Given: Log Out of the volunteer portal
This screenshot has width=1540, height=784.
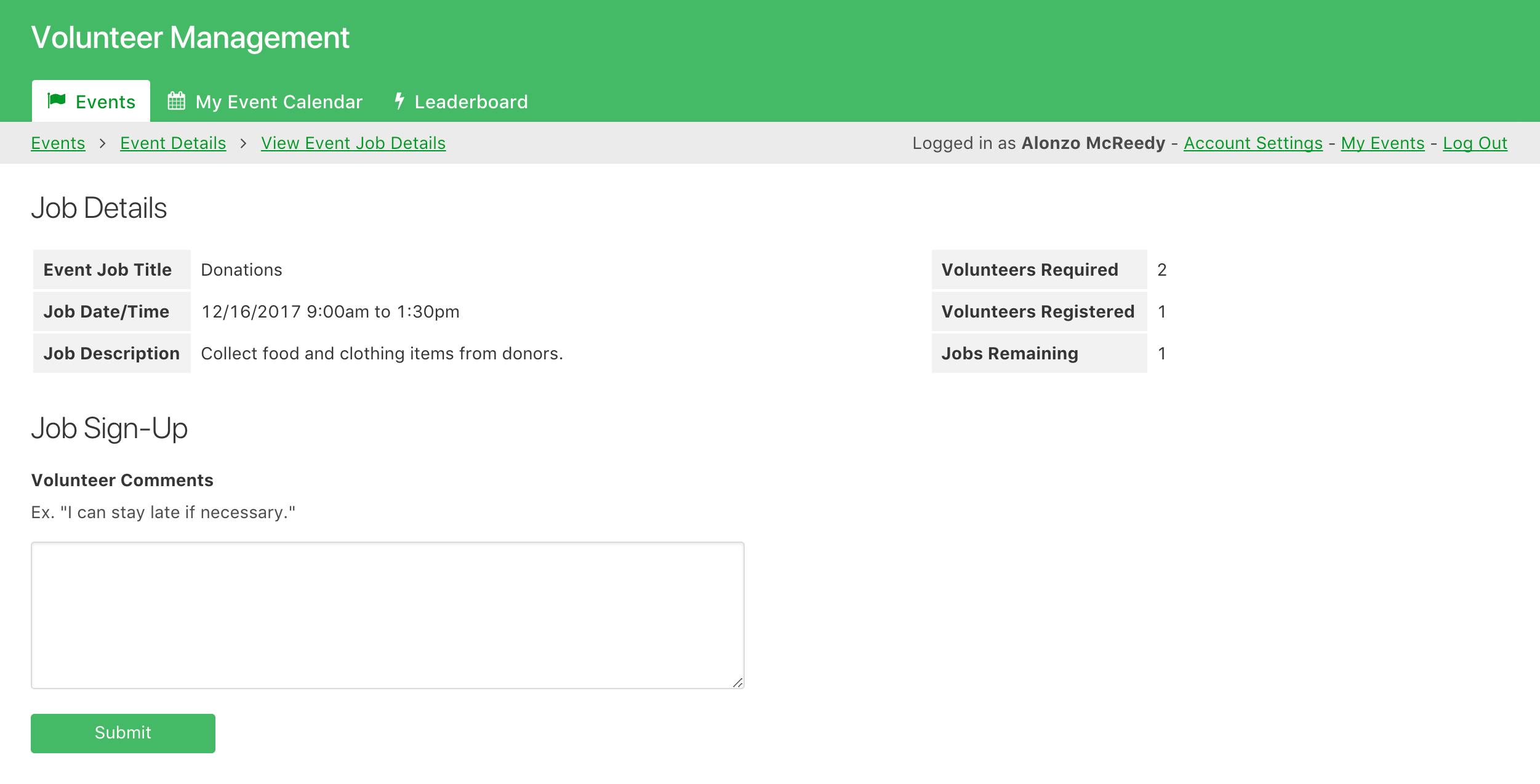Looking at the screenshot, I should 1474,142.
